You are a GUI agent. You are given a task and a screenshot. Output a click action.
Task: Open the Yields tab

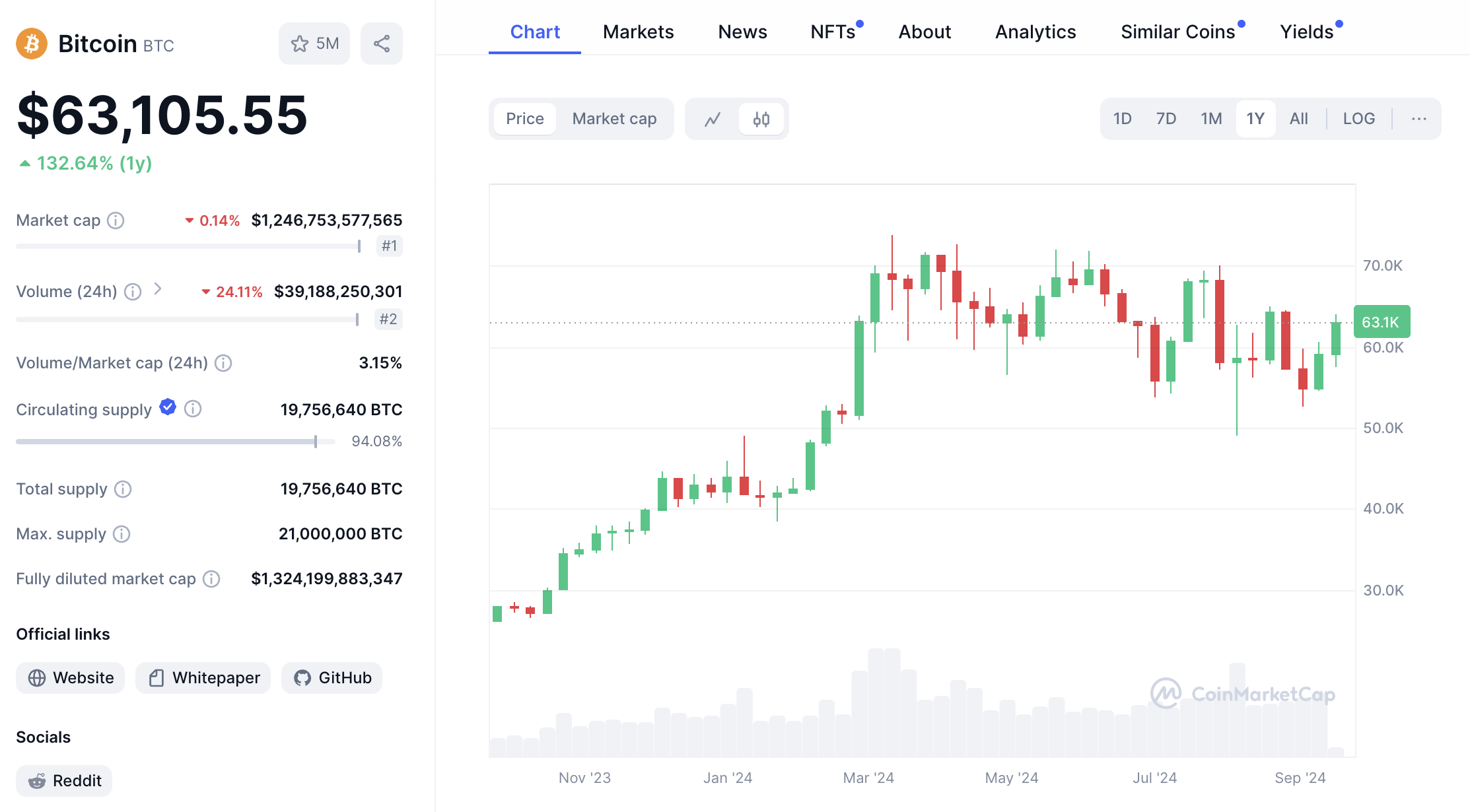(x=1307, y=32)
